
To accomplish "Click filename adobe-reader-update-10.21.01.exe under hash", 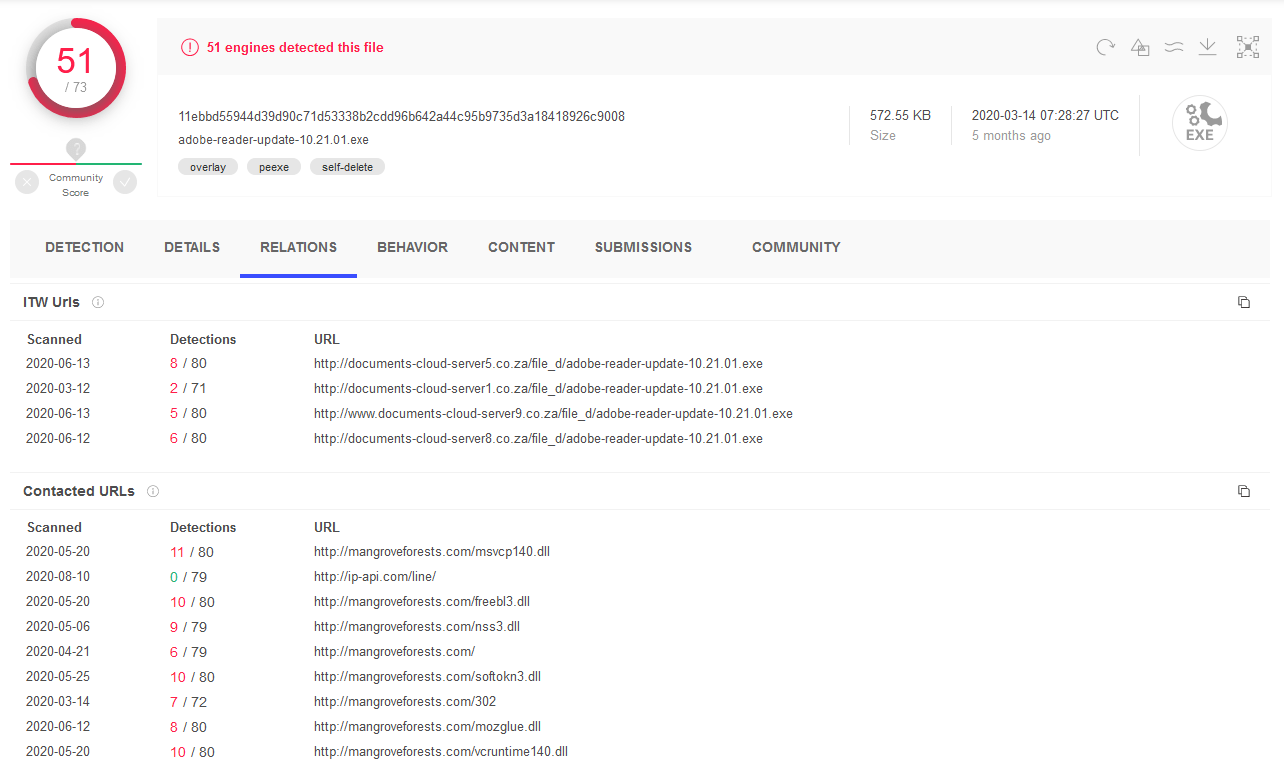I will pyautogui.click(x=273, y=140).
